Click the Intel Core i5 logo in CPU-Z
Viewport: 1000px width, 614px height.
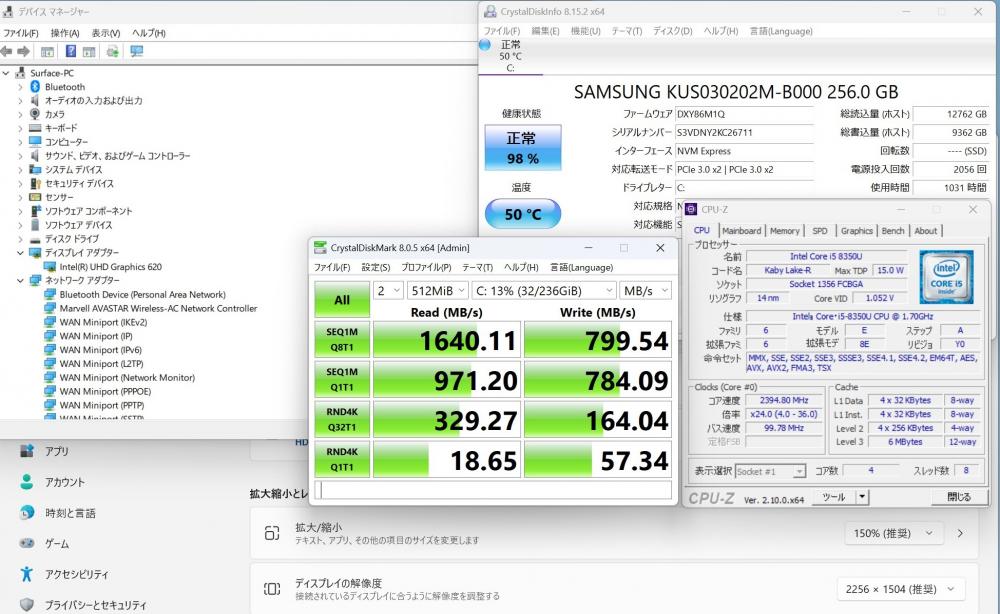[x=946, y=277]
